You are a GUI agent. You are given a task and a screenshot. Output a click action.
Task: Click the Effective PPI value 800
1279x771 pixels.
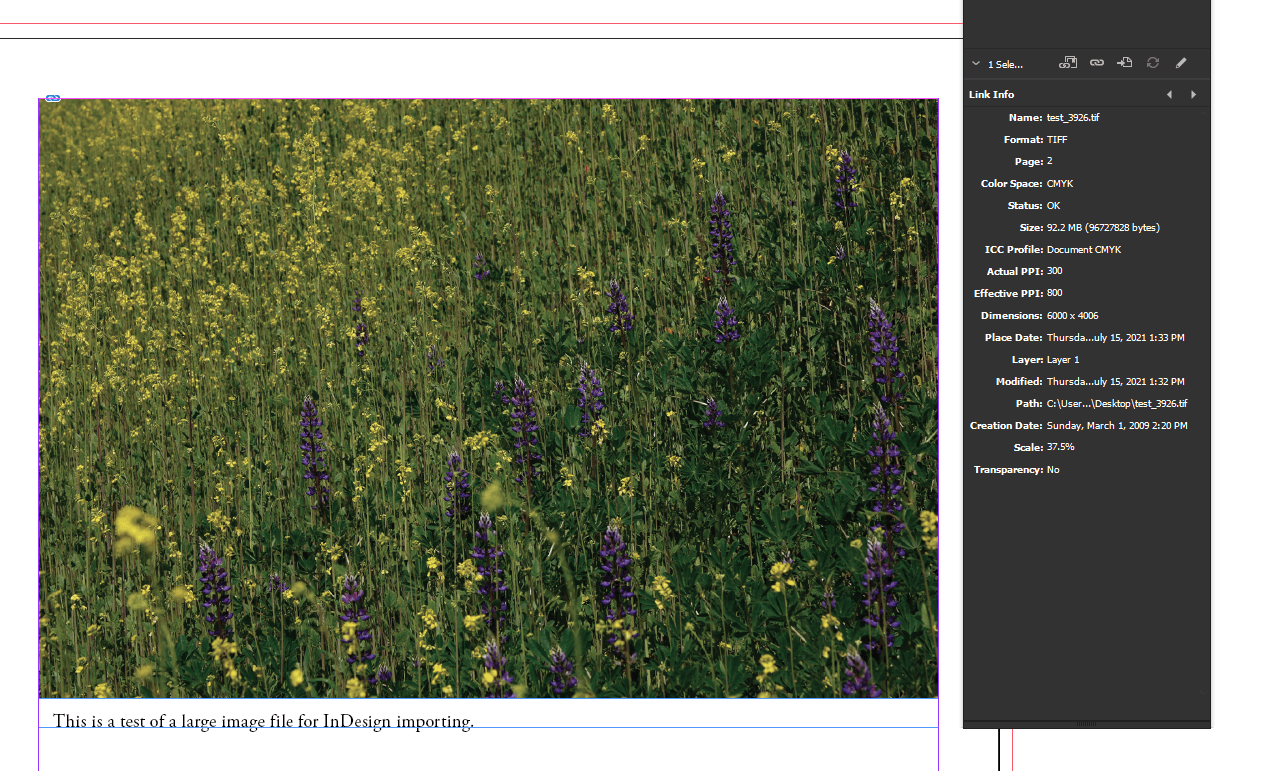(1054, 293)
